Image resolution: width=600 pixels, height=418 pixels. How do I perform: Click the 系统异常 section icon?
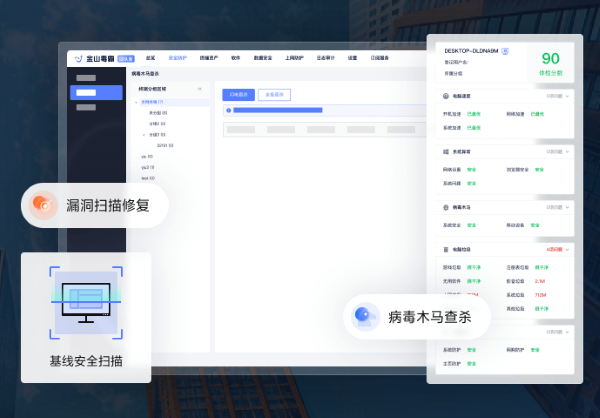pyautogui.click(x=446, y=152)
